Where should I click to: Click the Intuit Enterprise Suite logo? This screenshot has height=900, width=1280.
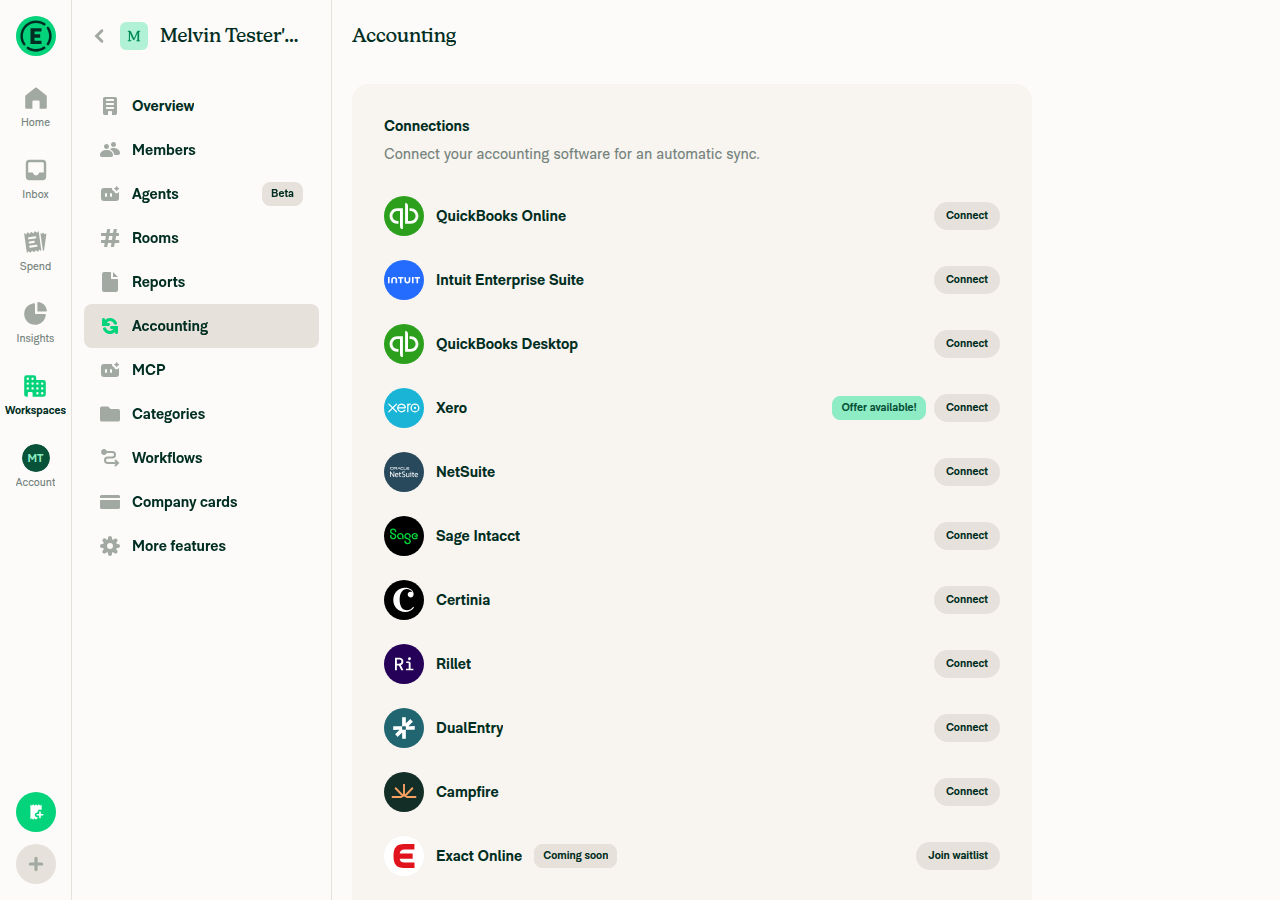[404, 280]
